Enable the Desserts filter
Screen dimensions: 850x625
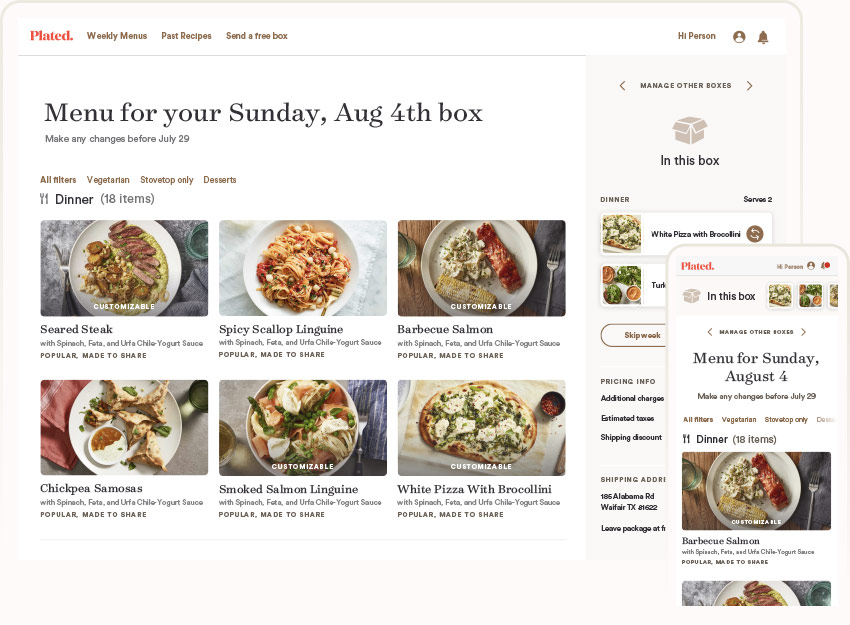point(220,180)
